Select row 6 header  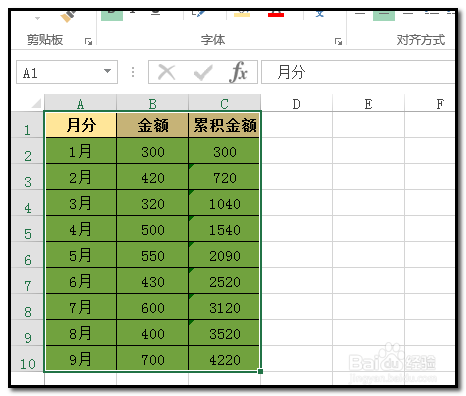click(x=28, y=255)
